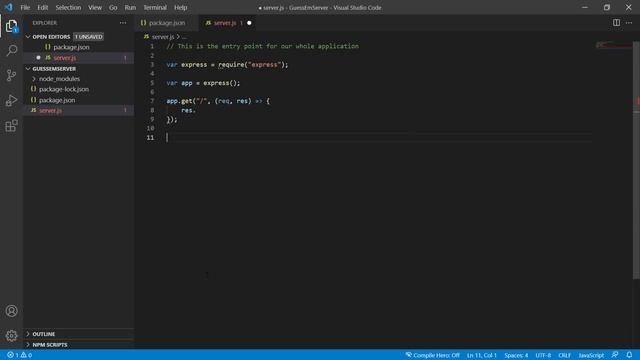Open the Terminal menu
640x360 pixels.
155,7
